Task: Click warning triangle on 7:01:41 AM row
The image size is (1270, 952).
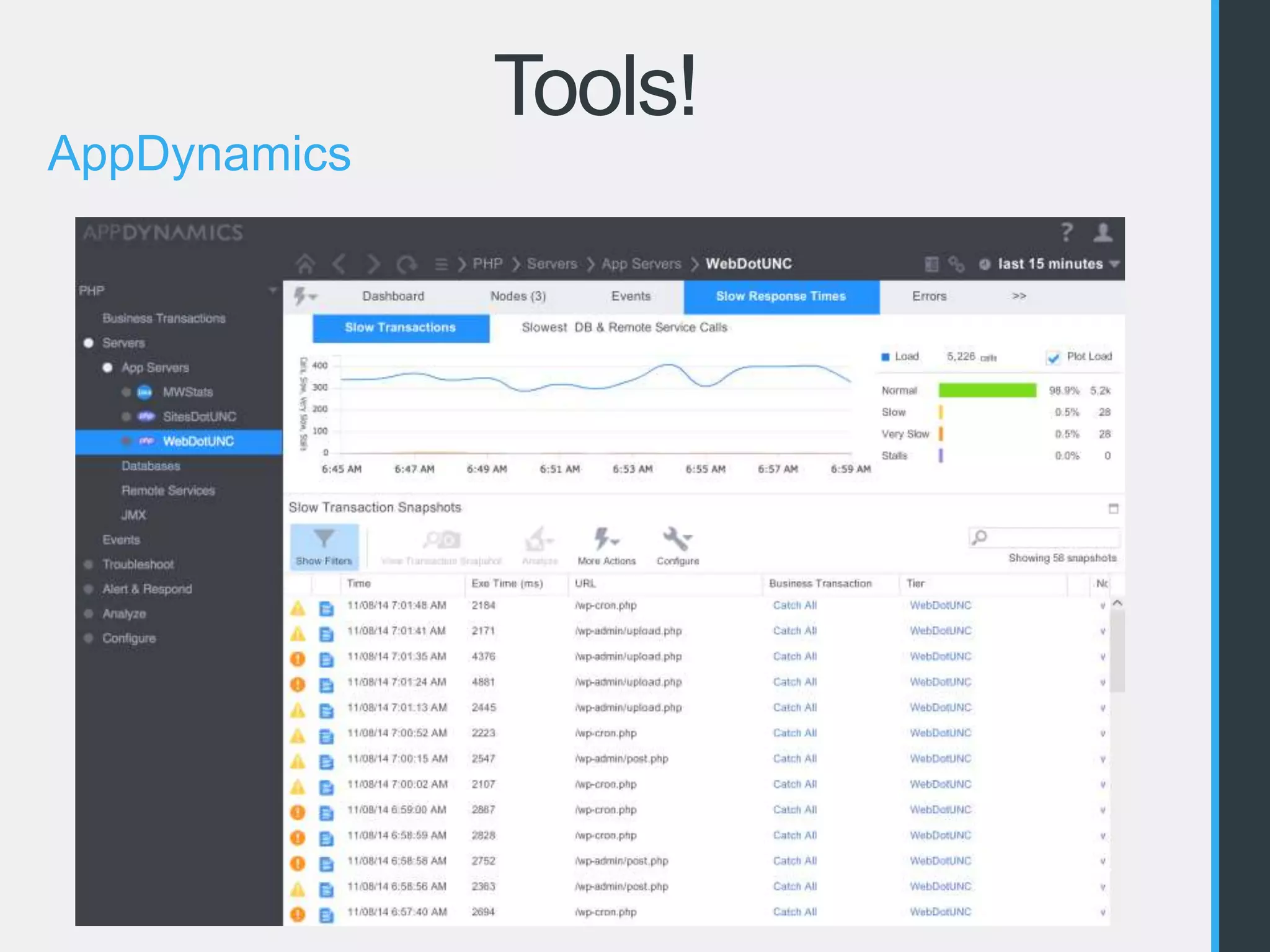Action: click(298, 634)
